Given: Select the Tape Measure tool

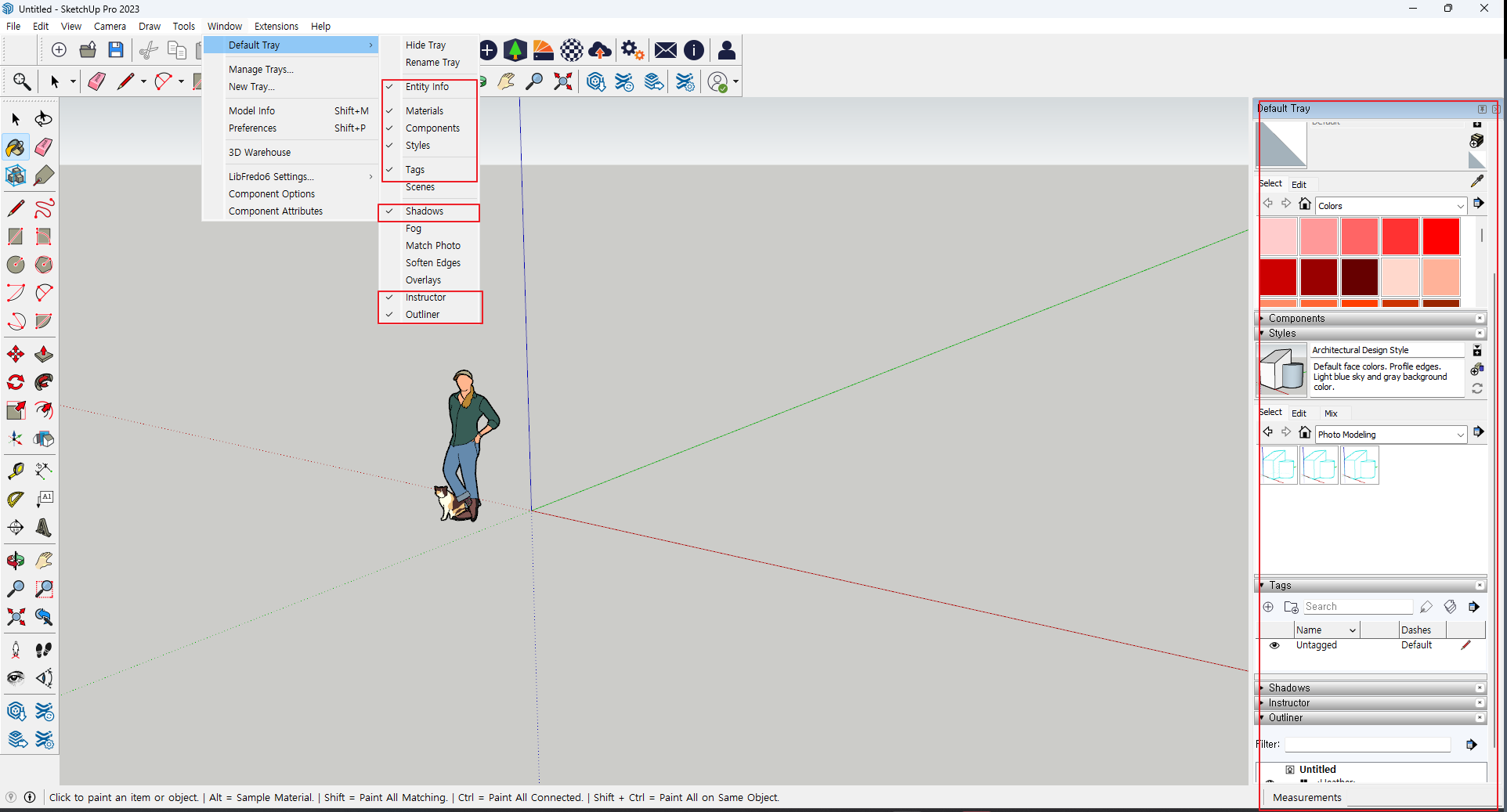Looking at the screenshot, I should 16,471.
